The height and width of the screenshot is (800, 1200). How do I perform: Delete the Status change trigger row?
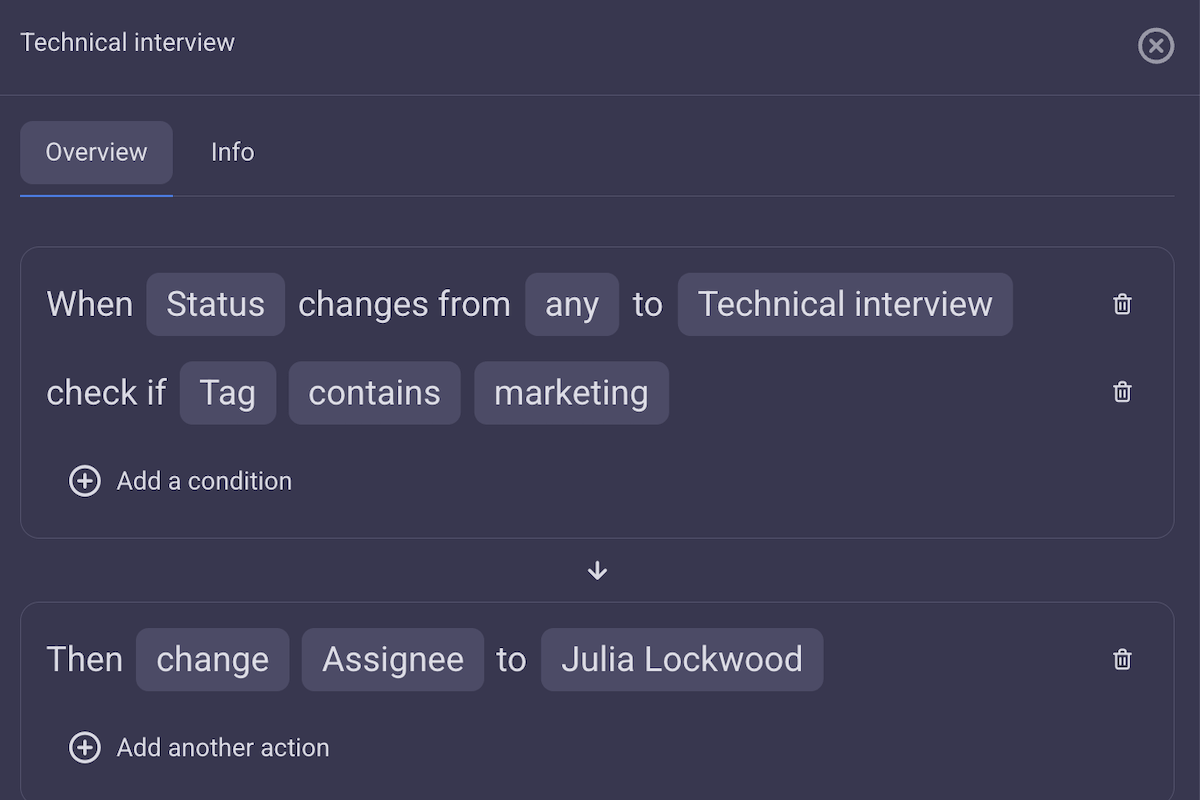point(1121,304)
